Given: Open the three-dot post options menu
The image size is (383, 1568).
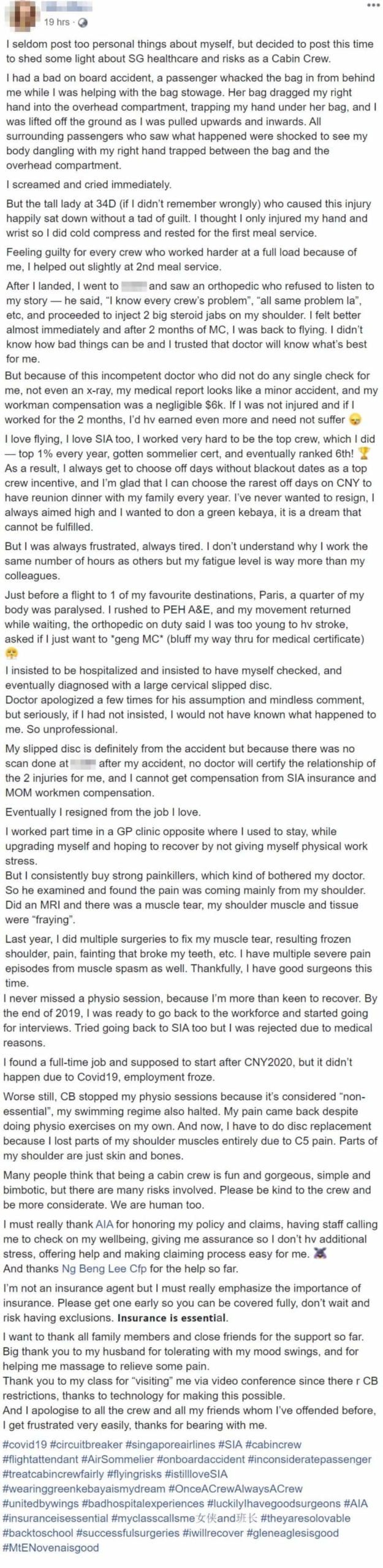Looking at the screenshot, I should click(373, 6).
